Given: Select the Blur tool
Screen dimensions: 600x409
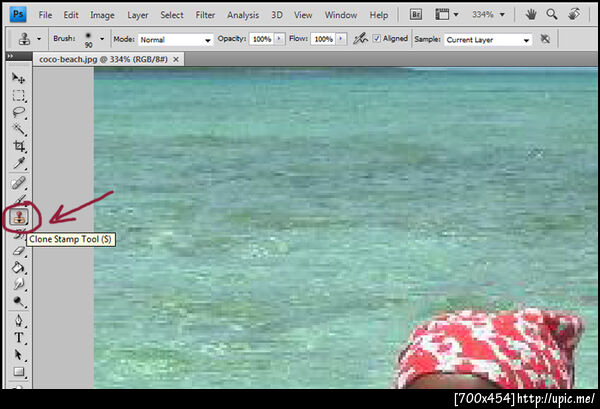Looking at the screenshot, I should point(18,284).
